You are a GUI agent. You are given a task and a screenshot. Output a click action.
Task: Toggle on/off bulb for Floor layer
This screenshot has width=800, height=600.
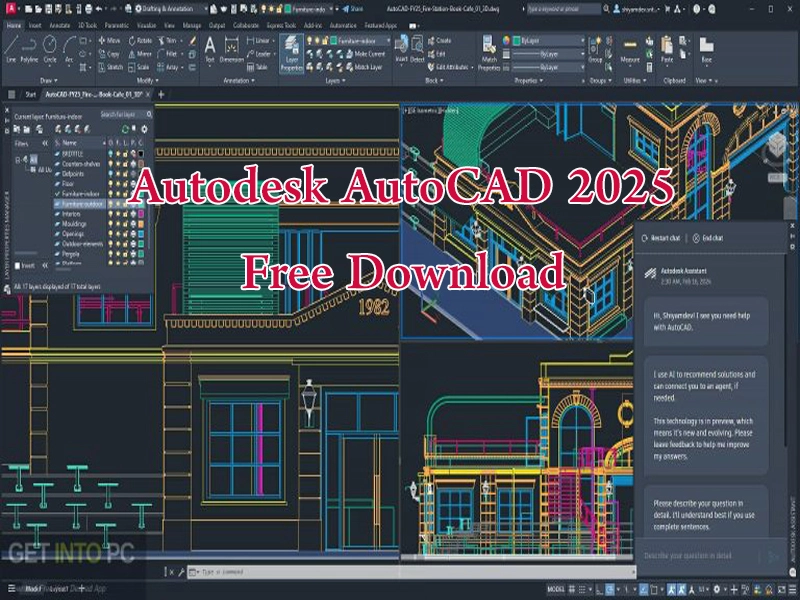[111, 184]
